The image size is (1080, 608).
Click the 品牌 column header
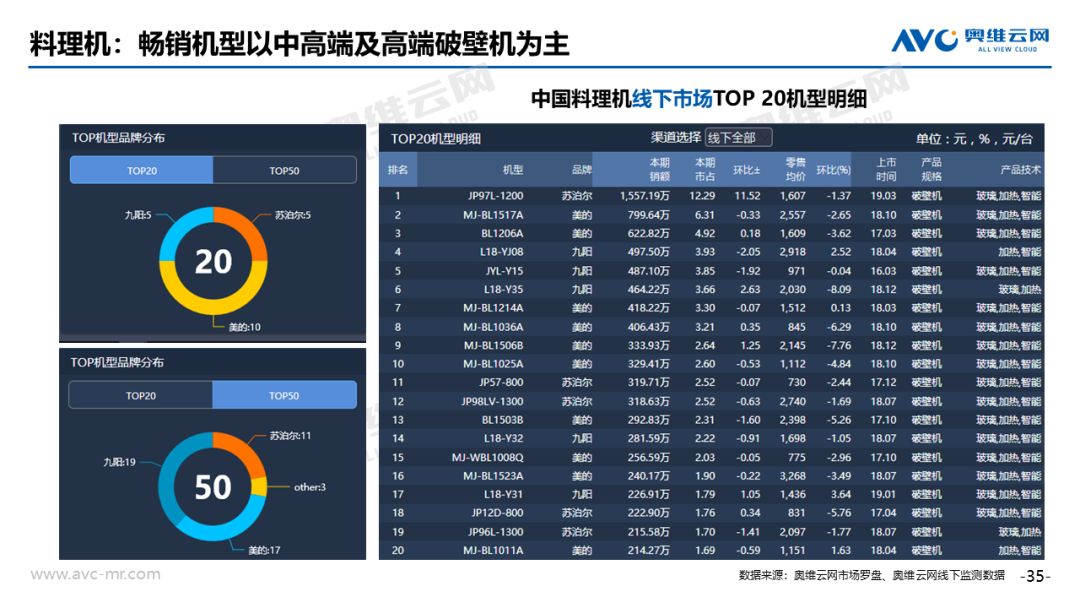(581, 170)
